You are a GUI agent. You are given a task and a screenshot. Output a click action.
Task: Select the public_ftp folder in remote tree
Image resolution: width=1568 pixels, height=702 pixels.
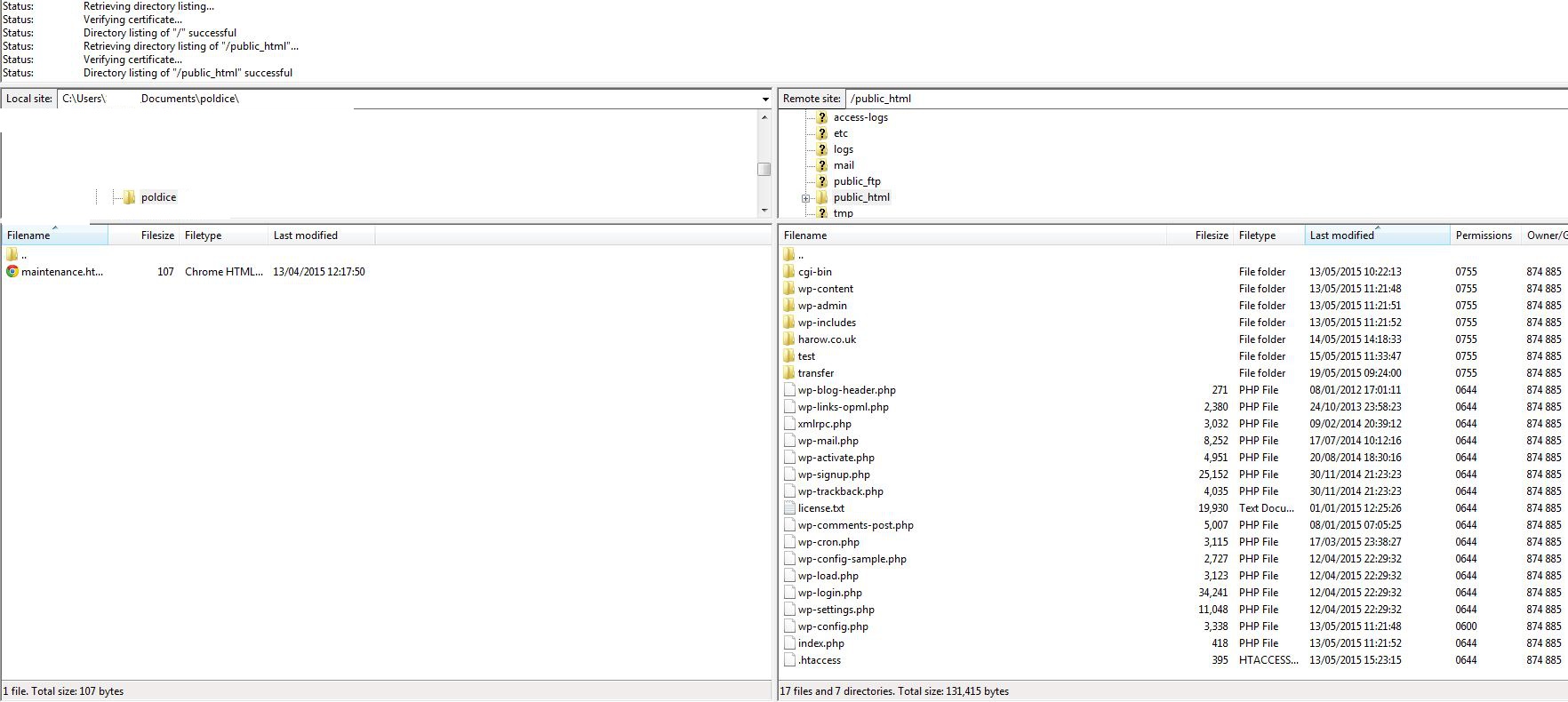pos(857,181)
